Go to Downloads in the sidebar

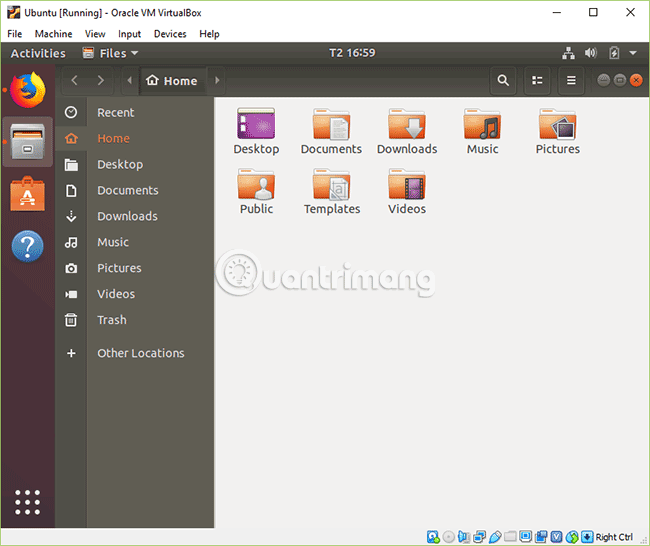point(135,216)
